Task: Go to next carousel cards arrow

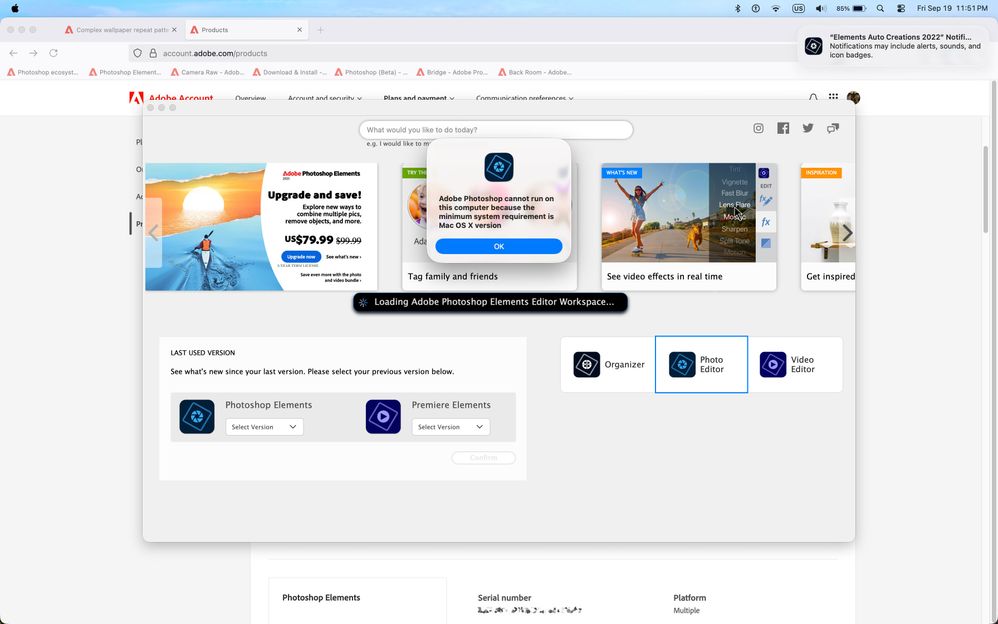Action: (847, 233)
